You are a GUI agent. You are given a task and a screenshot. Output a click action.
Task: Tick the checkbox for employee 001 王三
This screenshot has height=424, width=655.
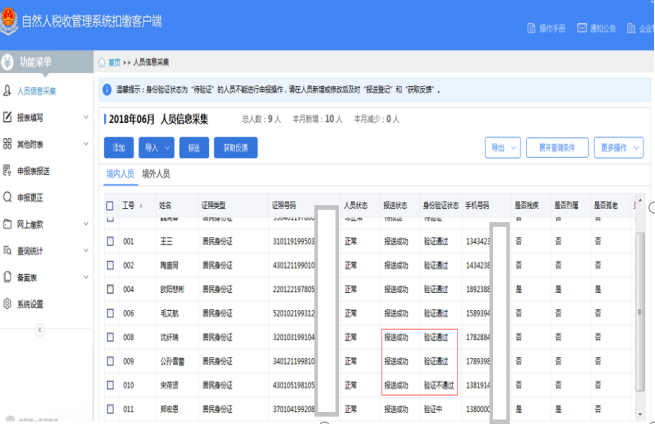click(x=110, y=241)
